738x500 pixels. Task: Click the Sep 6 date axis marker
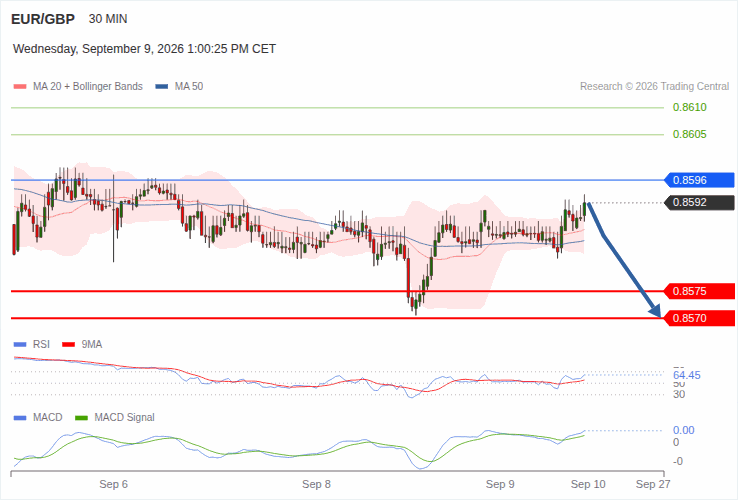tap(113, 484)
